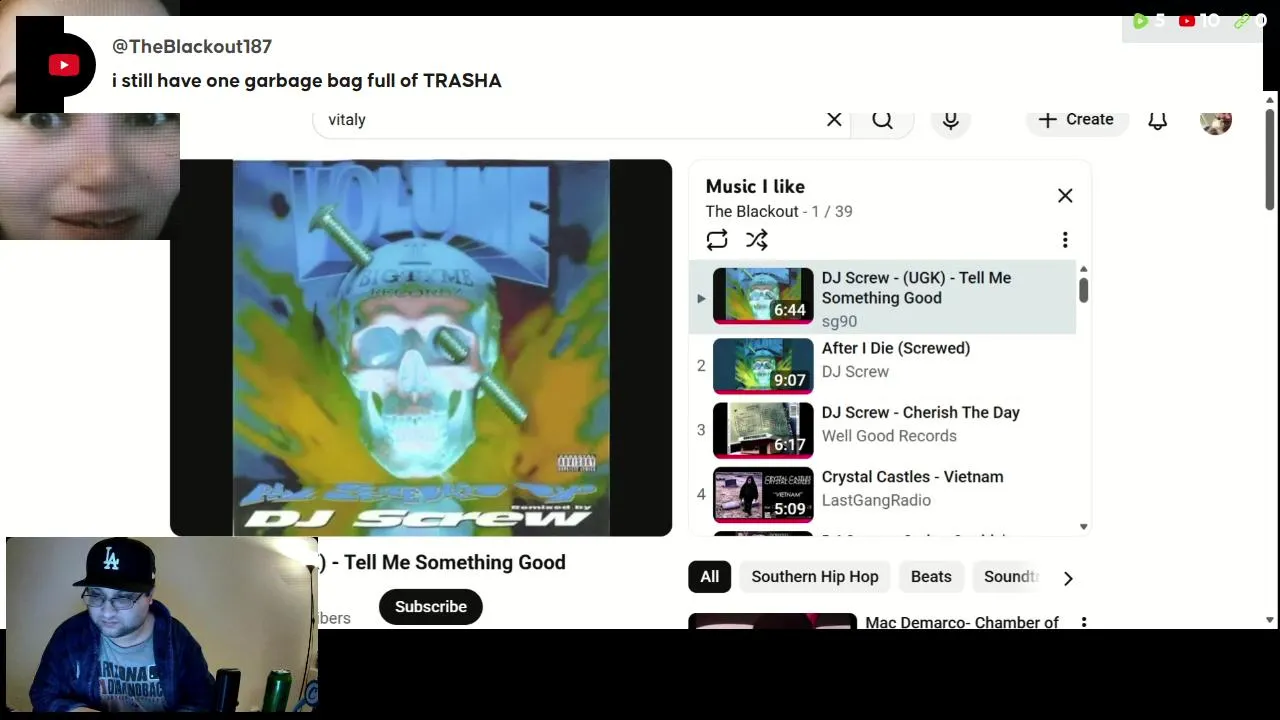Close the Music I like playlist panel
1280x720 pixels.
1065,196
